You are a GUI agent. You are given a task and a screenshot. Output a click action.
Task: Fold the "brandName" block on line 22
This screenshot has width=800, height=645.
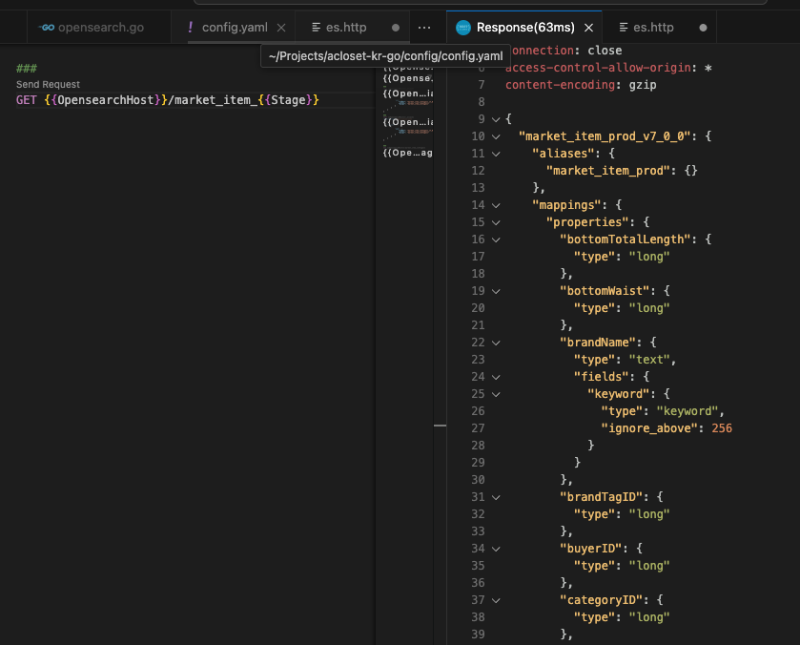click(x=496, y=342)
